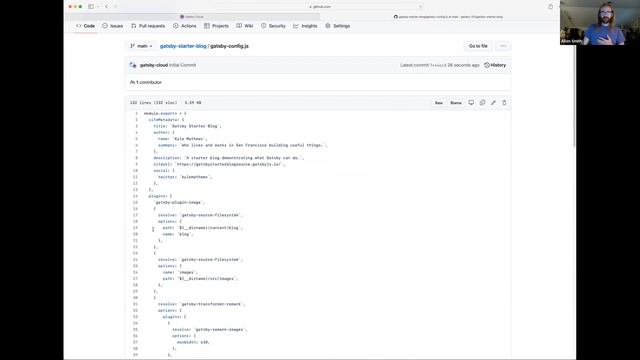The height and width of the screenshot is (360, 640).
Task: Click the 'gatsby-remark-images' resolve line
Action: pos(210,329)
